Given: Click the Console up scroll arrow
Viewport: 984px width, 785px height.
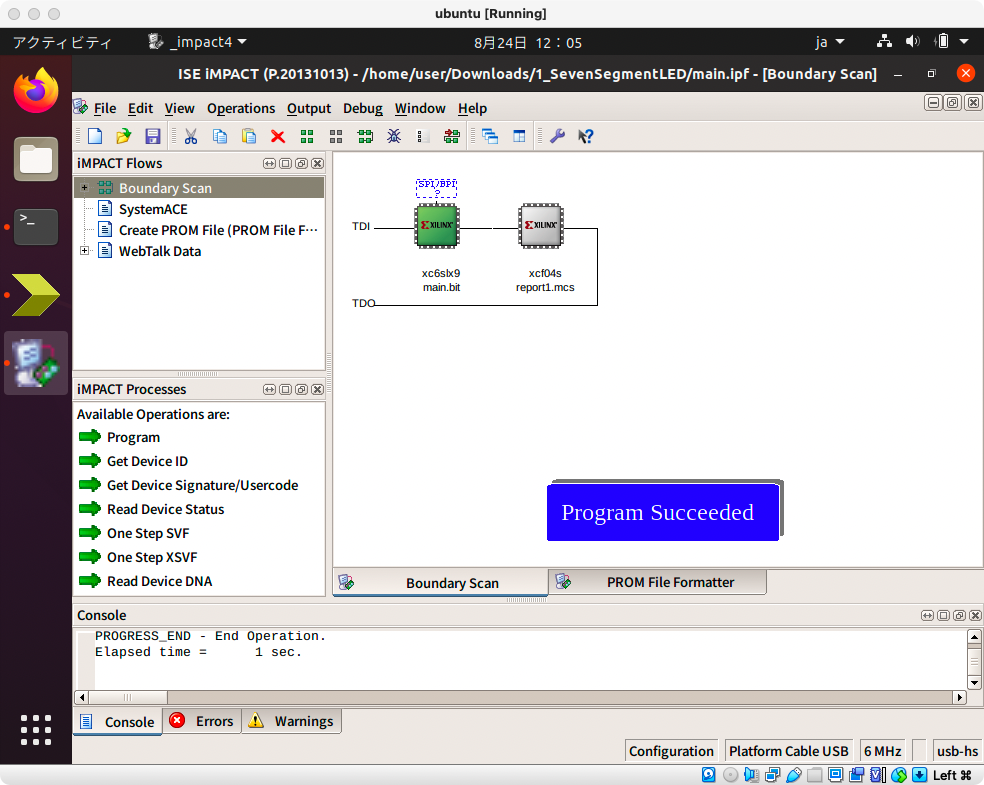Looking at the screenshot, I should click(x=974, y=637).
